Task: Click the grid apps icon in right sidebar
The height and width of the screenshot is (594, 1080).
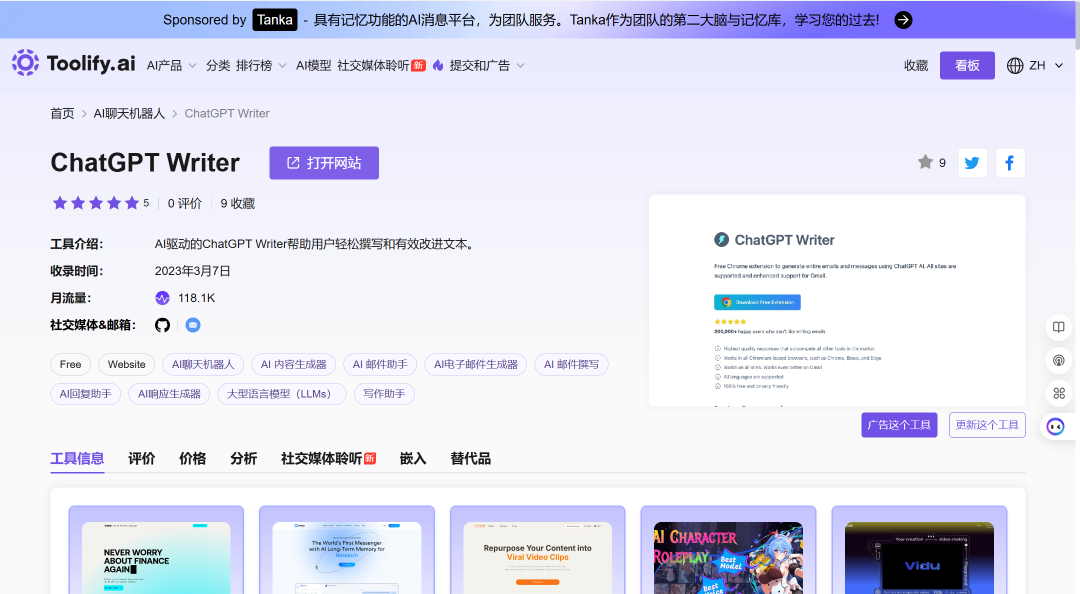Action: coord(1059,393)
